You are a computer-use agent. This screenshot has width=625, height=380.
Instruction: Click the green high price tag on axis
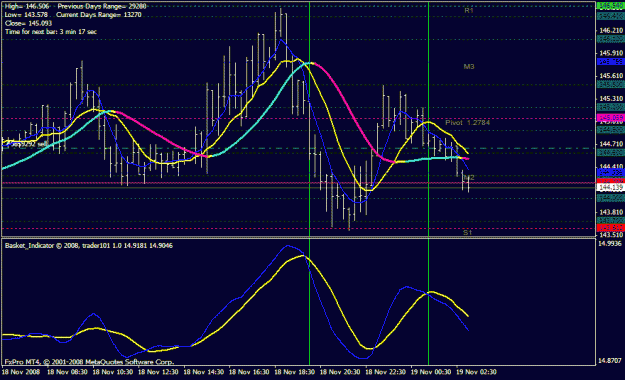click(x=610, y=6)
